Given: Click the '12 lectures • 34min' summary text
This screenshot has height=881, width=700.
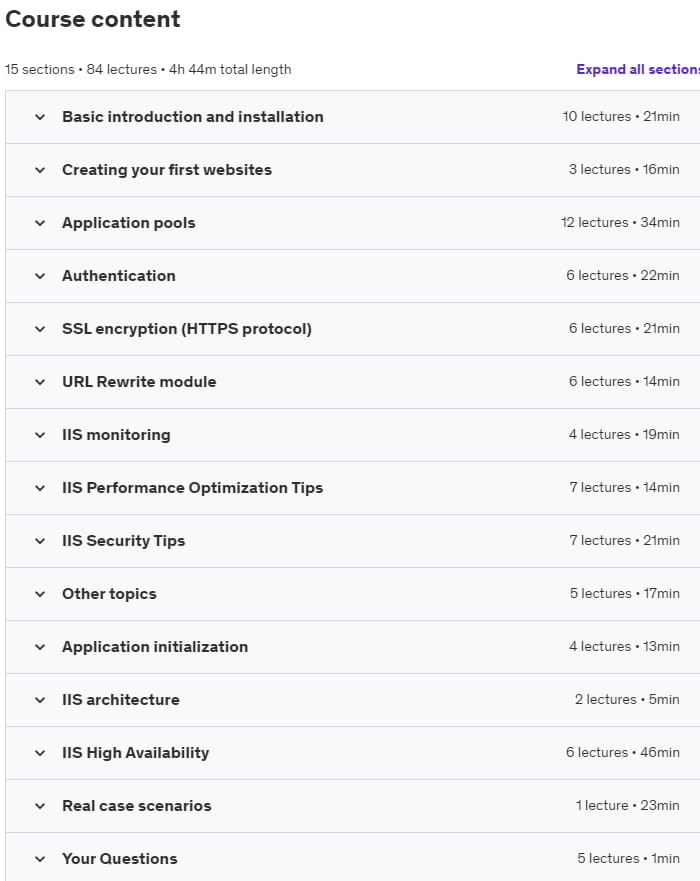Looking at the screenshot, I should tap(620, 222).
